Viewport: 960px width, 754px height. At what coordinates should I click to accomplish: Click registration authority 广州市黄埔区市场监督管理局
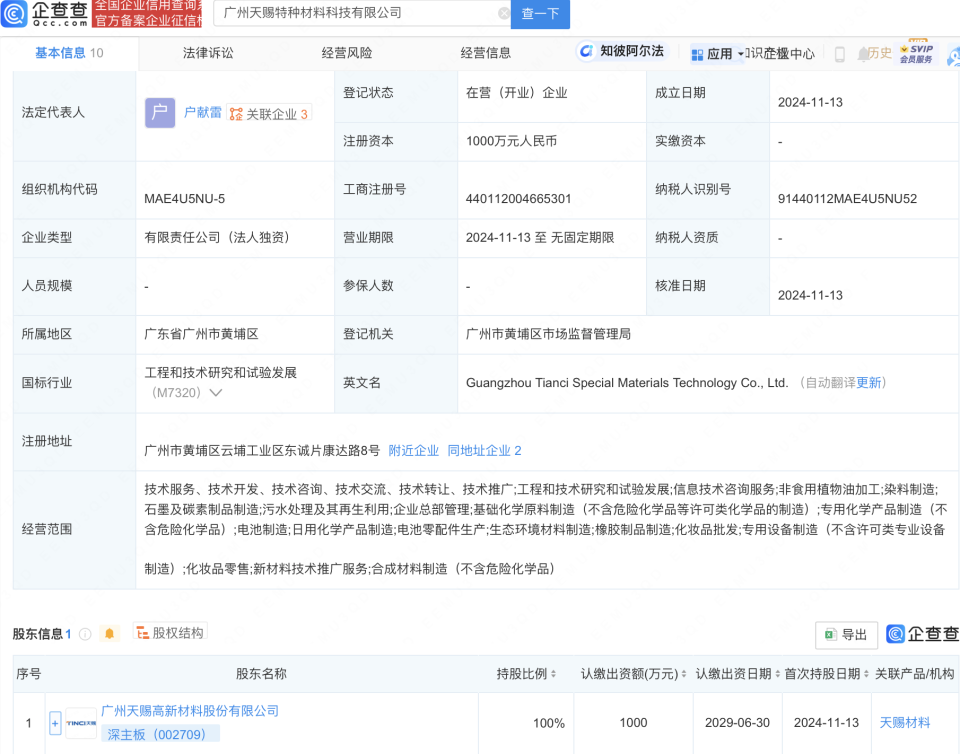[x=549, y=334]
